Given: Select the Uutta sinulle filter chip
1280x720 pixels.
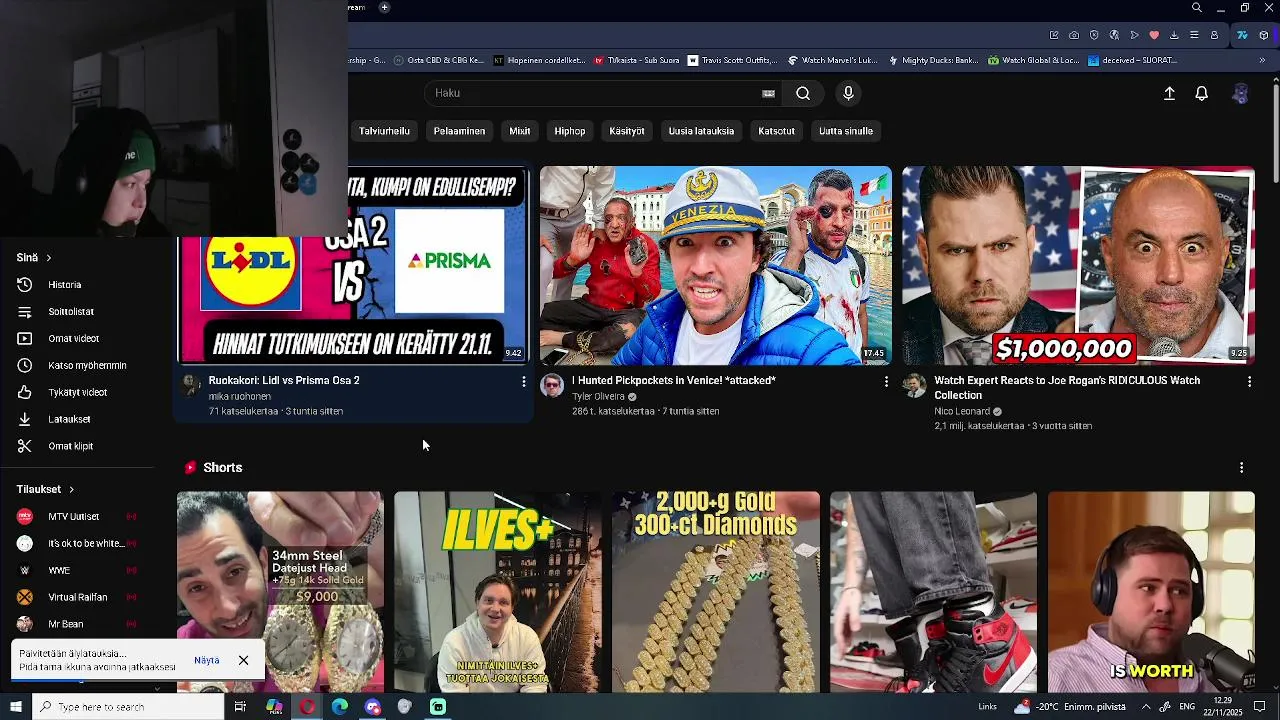Looking at the screenshot, I should (x=846, y=131).
